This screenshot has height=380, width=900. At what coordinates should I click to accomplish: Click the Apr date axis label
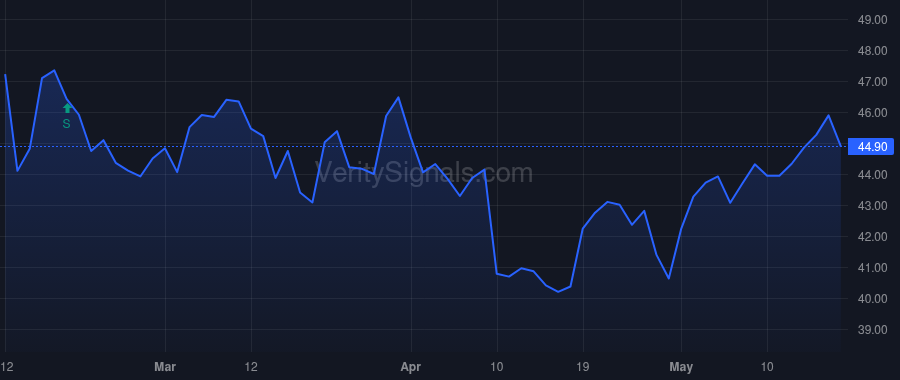[411, 367]
